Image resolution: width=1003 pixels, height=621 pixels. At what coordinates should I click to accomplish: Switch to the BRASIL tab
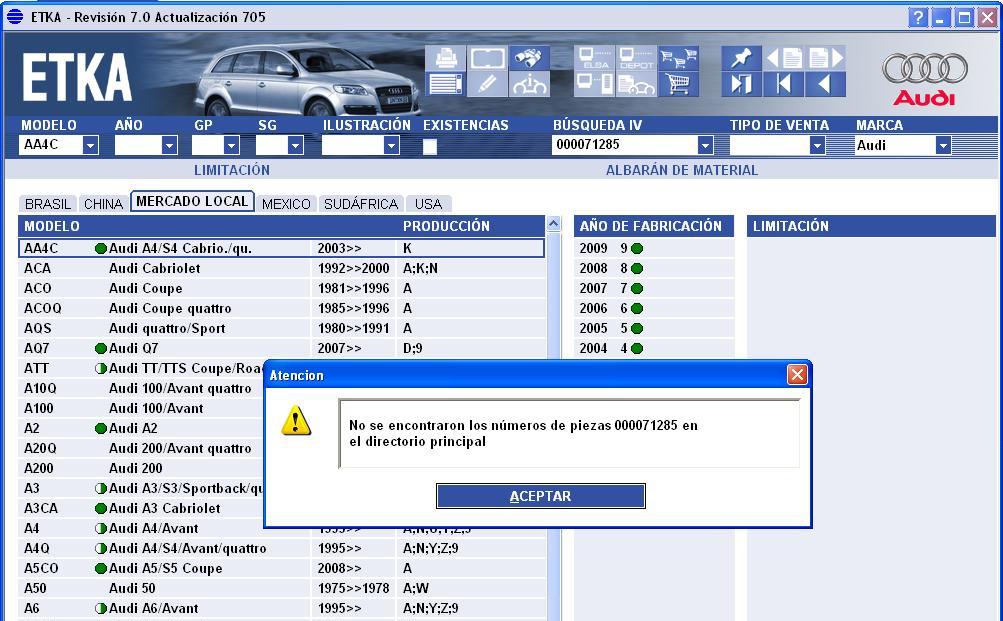[48, 204]
